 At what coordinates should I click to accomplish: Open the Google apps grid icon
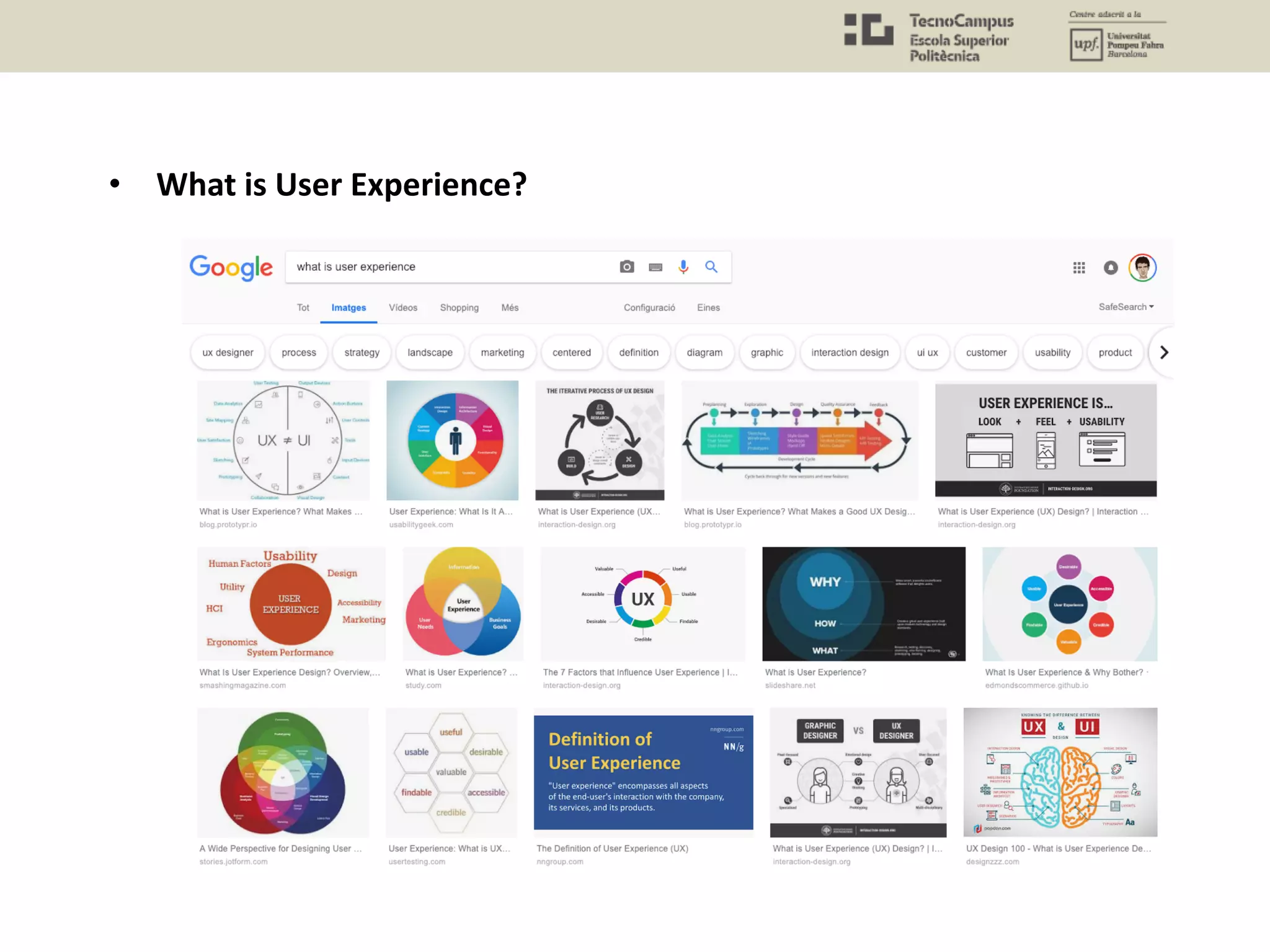coord(1079,268)
